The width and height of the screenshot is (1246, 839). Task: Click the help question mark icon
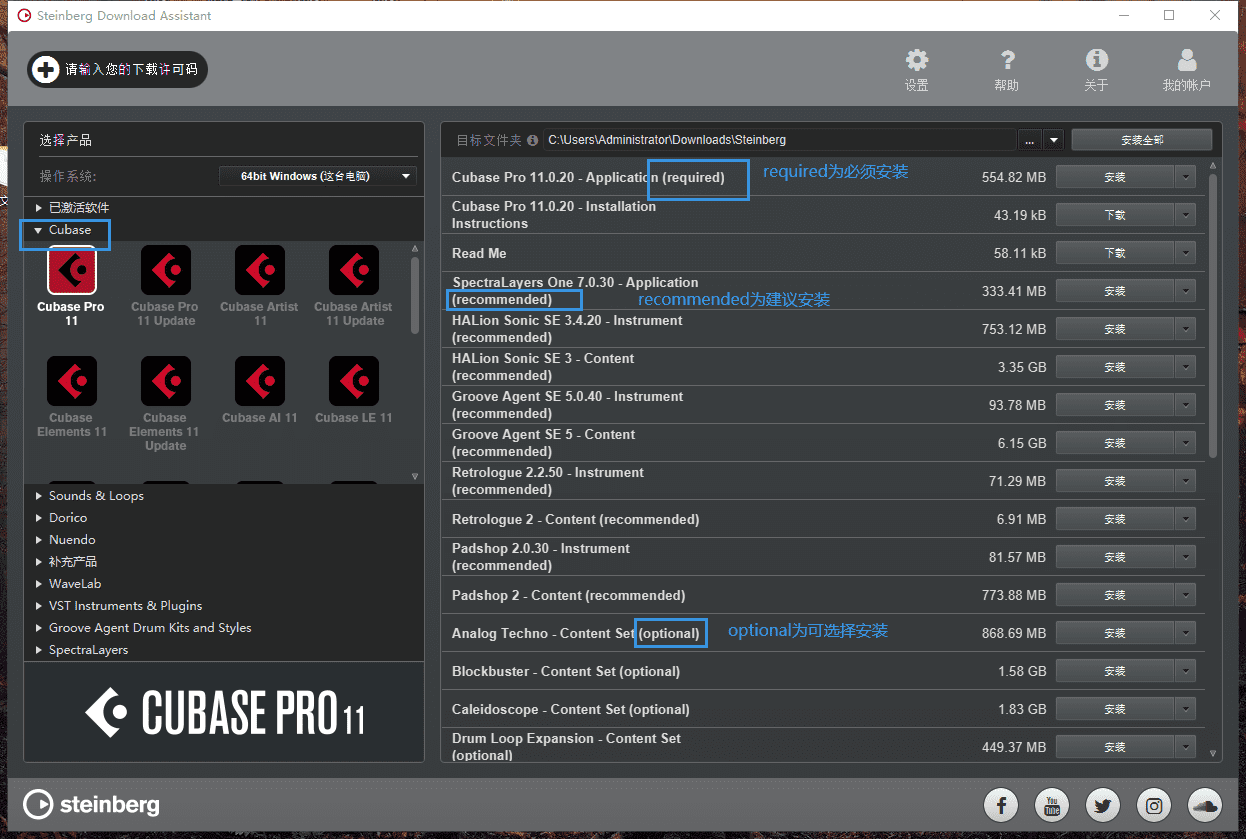point(1006,61)
